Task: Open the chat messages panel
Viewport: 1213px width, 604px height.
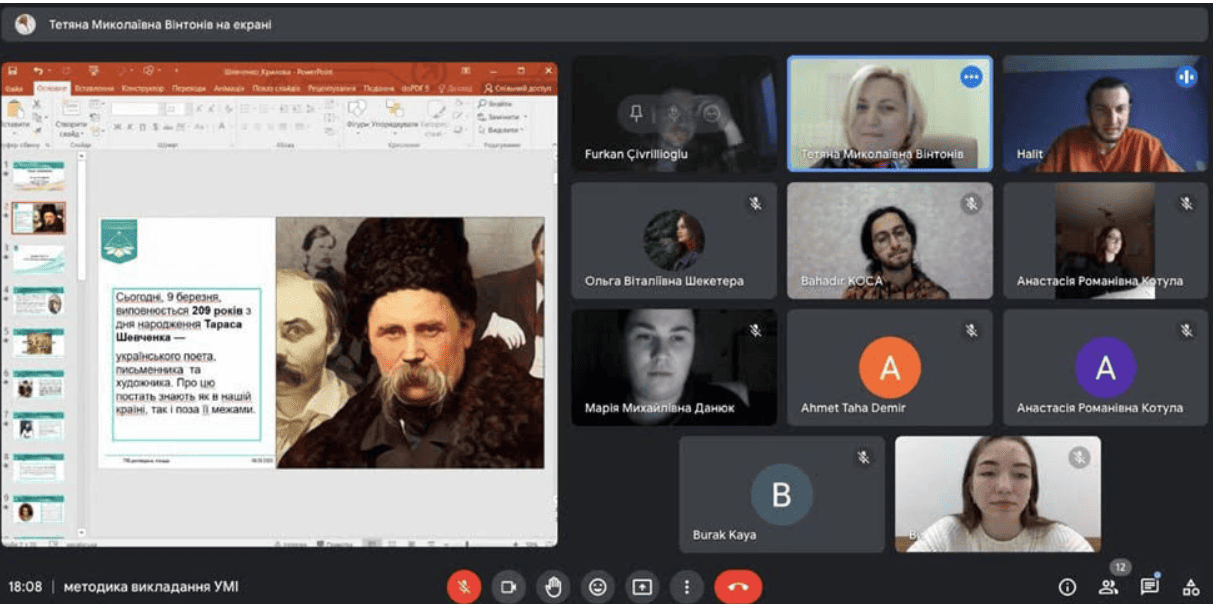Action: [1149, 587]
